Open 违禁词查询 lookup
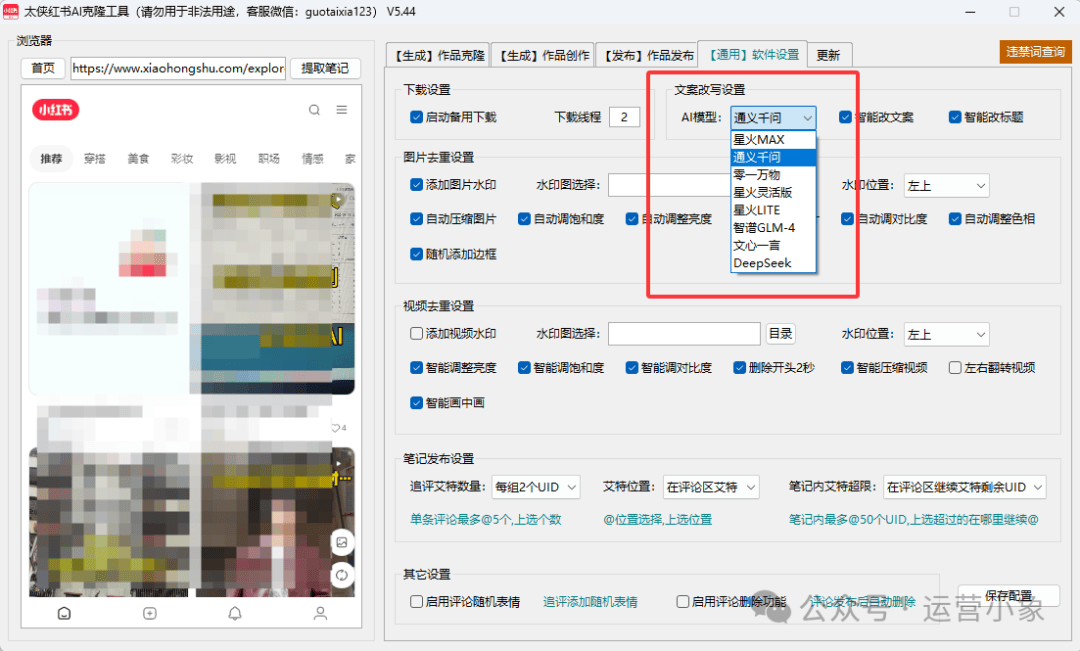The height and width of the screenshot is (651, 1080). 1035,52
